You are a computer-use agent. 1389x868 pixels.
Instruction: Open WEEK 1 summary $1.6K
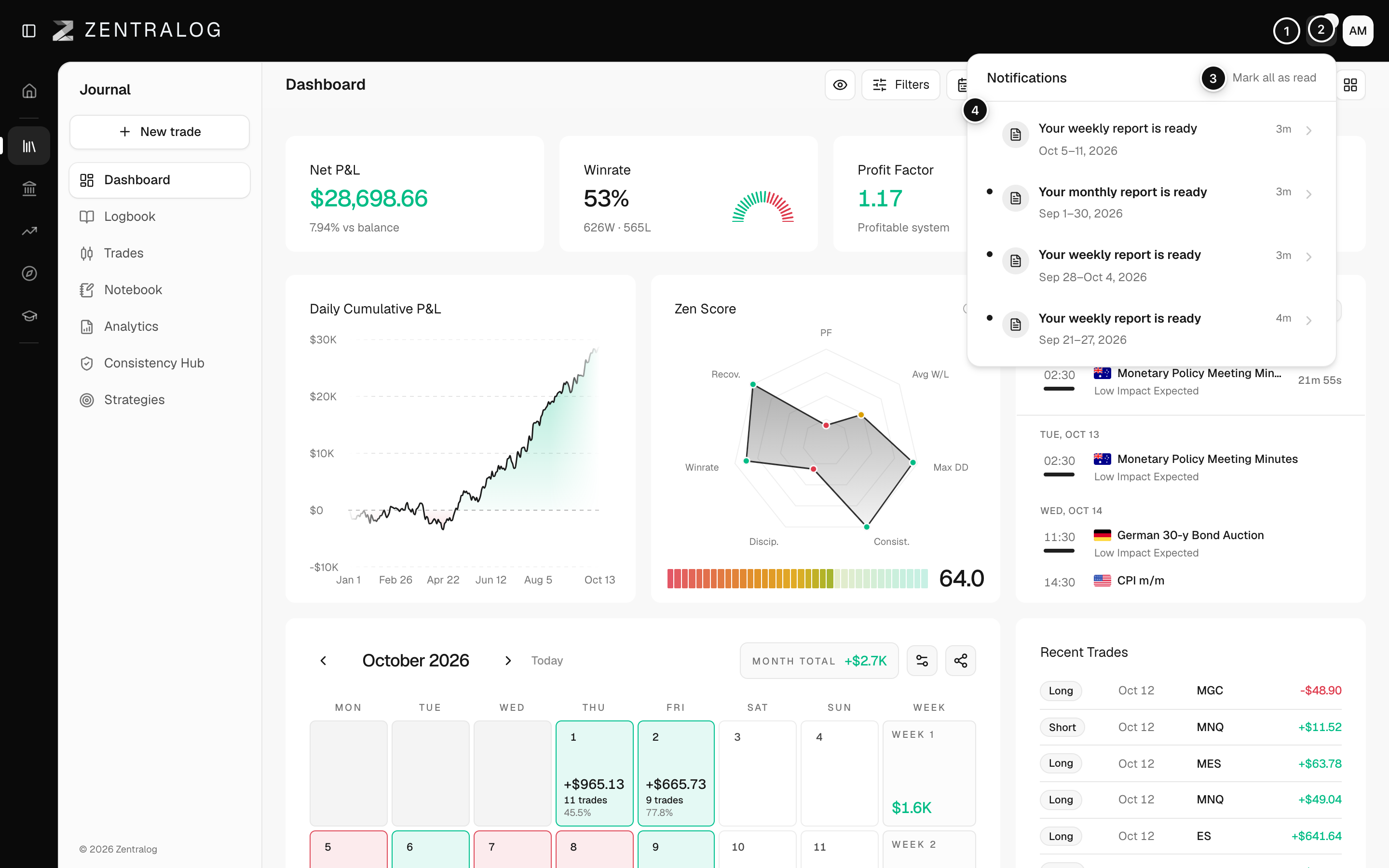point(929,773)
